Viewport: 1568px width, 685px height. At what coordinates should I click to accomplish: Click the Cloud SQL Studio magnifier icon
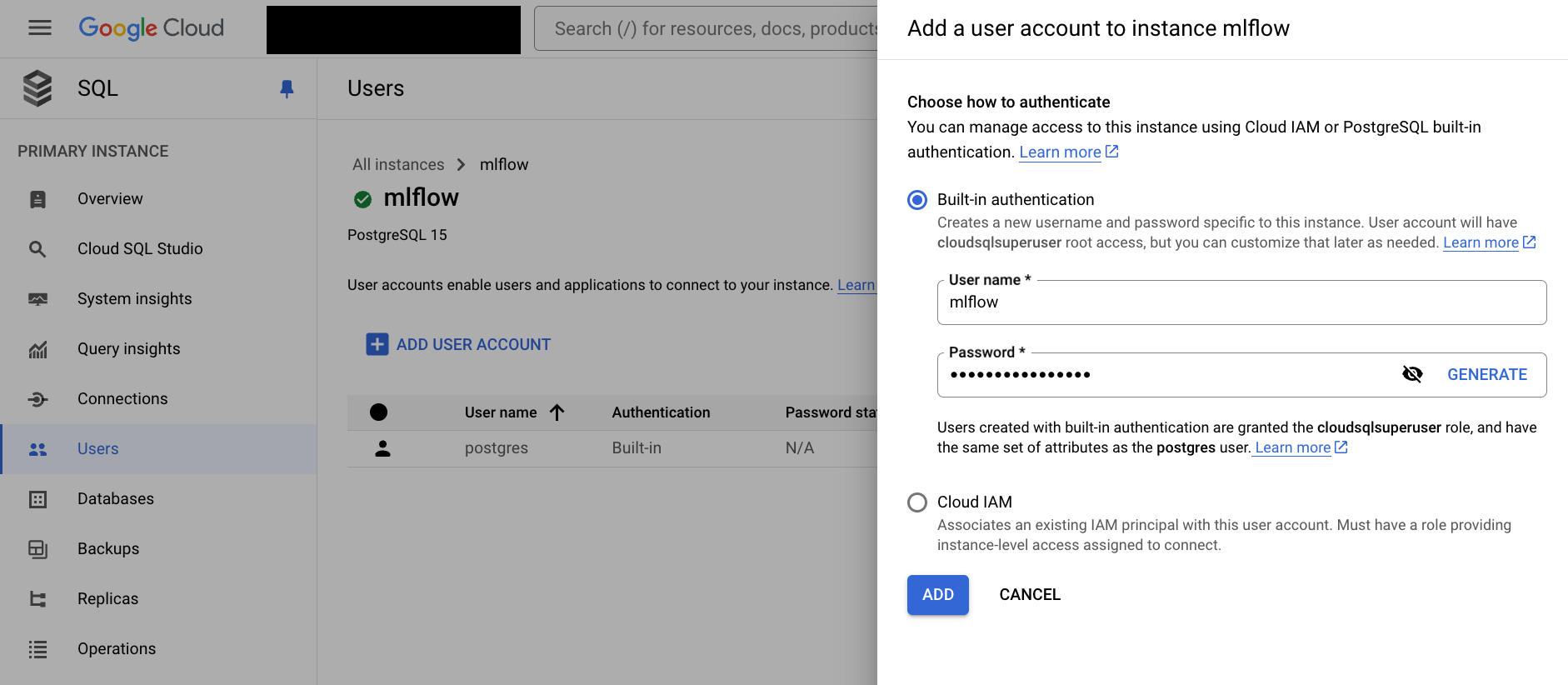tap(37, 249)
